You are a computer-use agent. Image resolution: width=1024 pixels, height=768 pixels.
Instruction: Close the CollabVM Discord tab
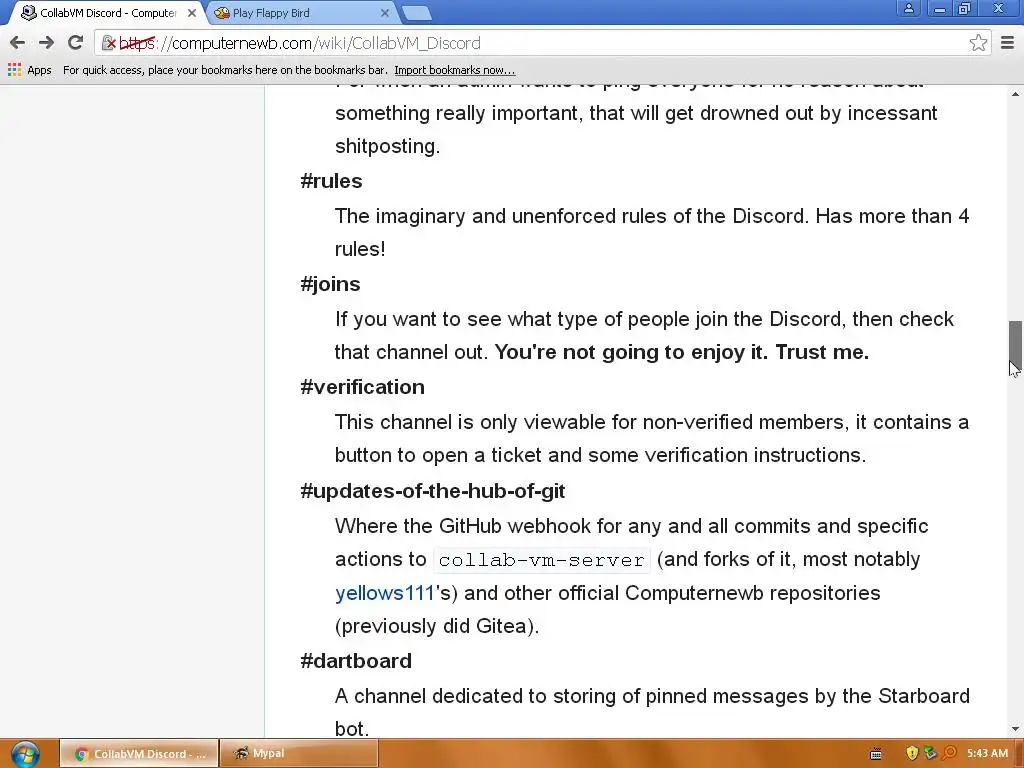[191, 13]
